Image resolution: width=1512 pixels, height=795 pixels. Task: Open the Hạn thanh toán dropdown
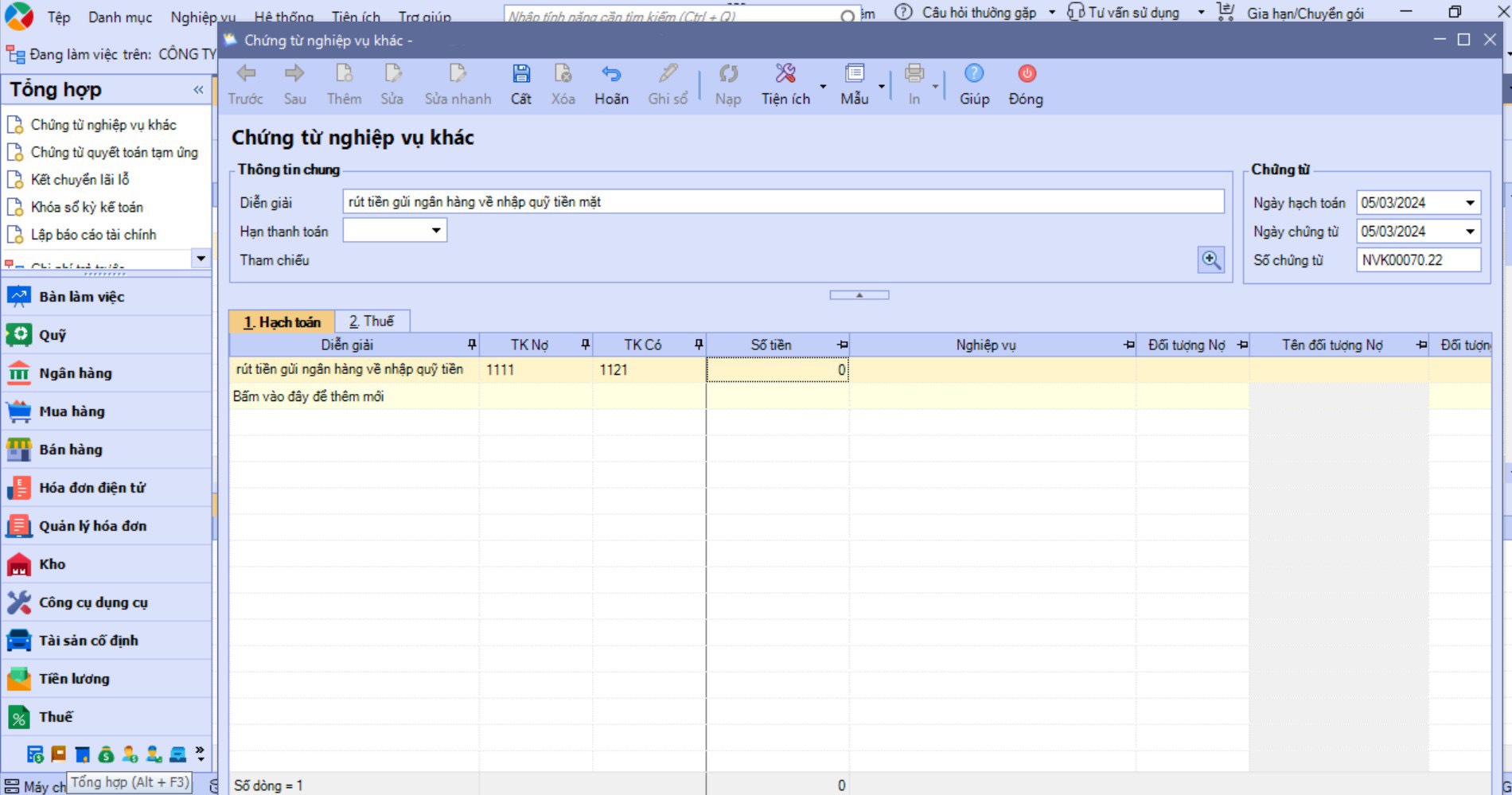pos(436,231)
